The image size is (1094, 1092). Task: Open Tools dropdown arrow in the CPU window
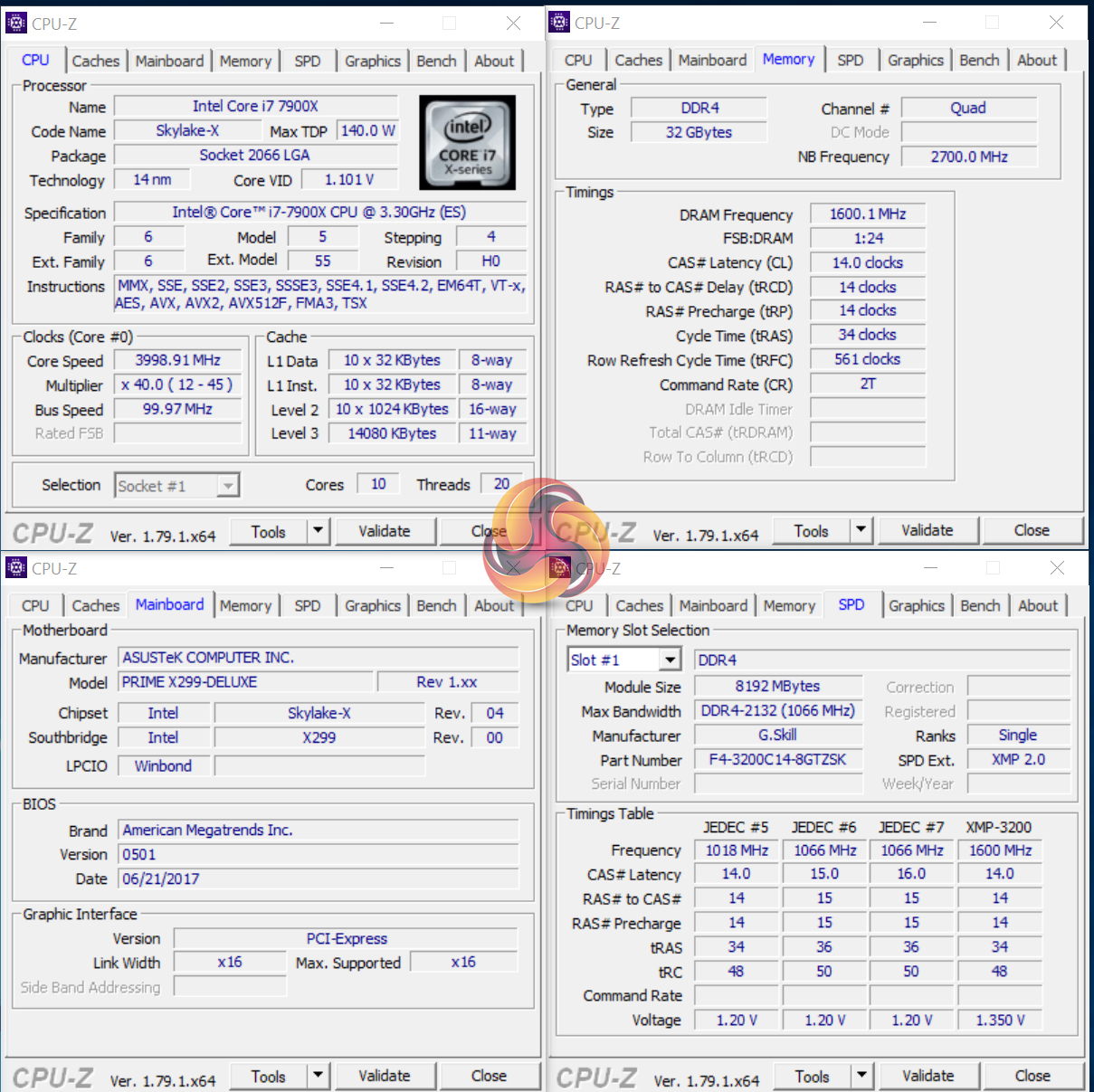tap(319, 531)
